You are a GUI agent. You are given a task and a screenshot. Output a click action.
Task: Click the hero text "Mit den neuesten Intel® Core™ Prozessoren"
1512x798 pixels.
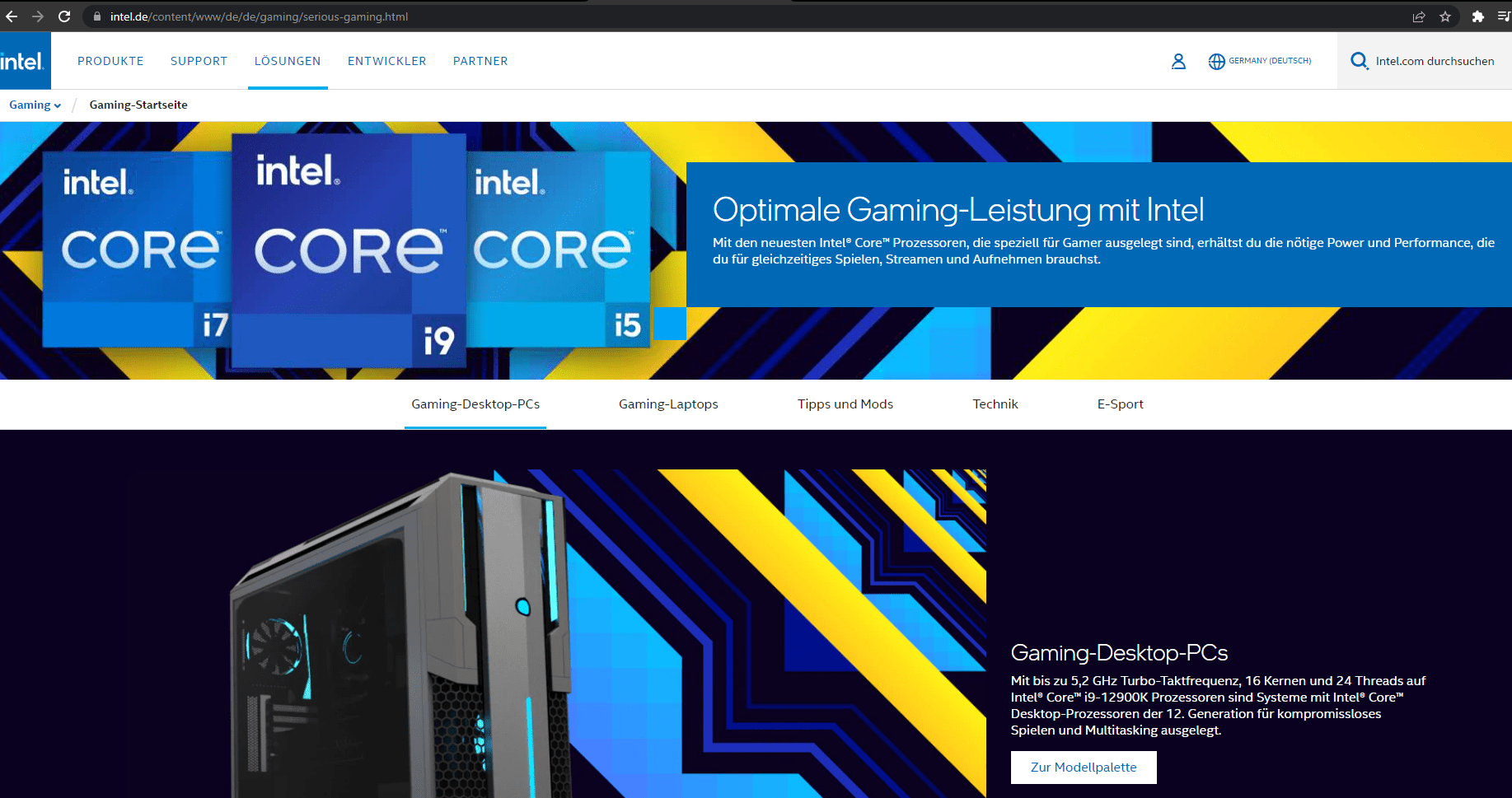pyautogui.click(x=1103, y=250)
